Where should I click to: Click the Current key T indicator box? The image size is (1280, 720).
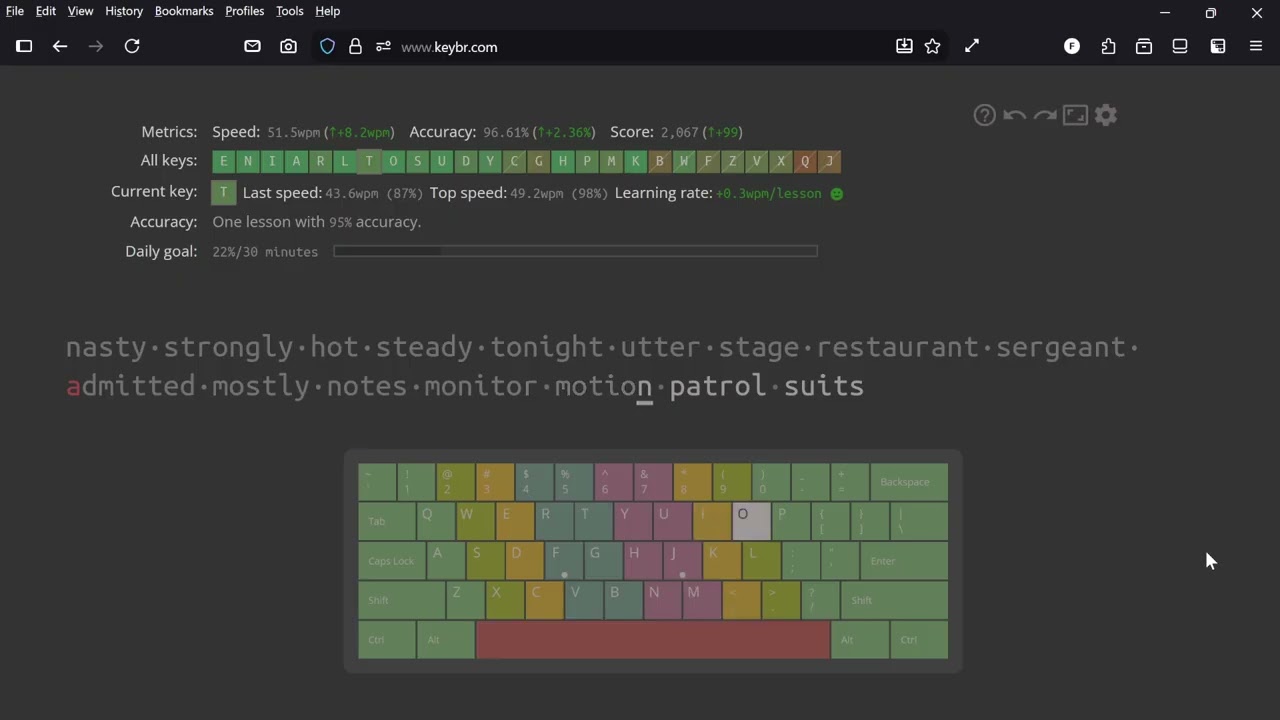coord(224,192)
